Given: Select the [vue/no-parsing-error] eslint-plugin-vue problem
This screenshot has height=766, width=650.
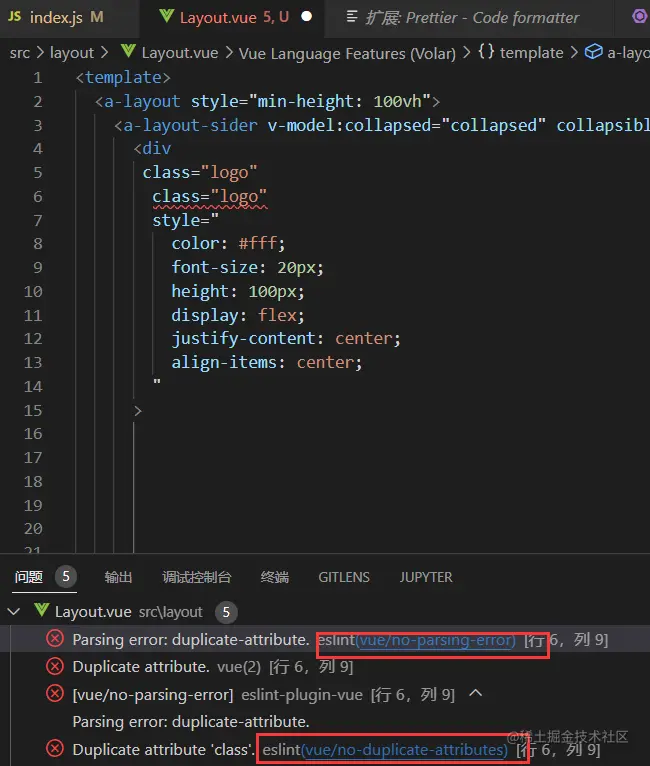Looking at the screenshot, I should click(325, 694).
